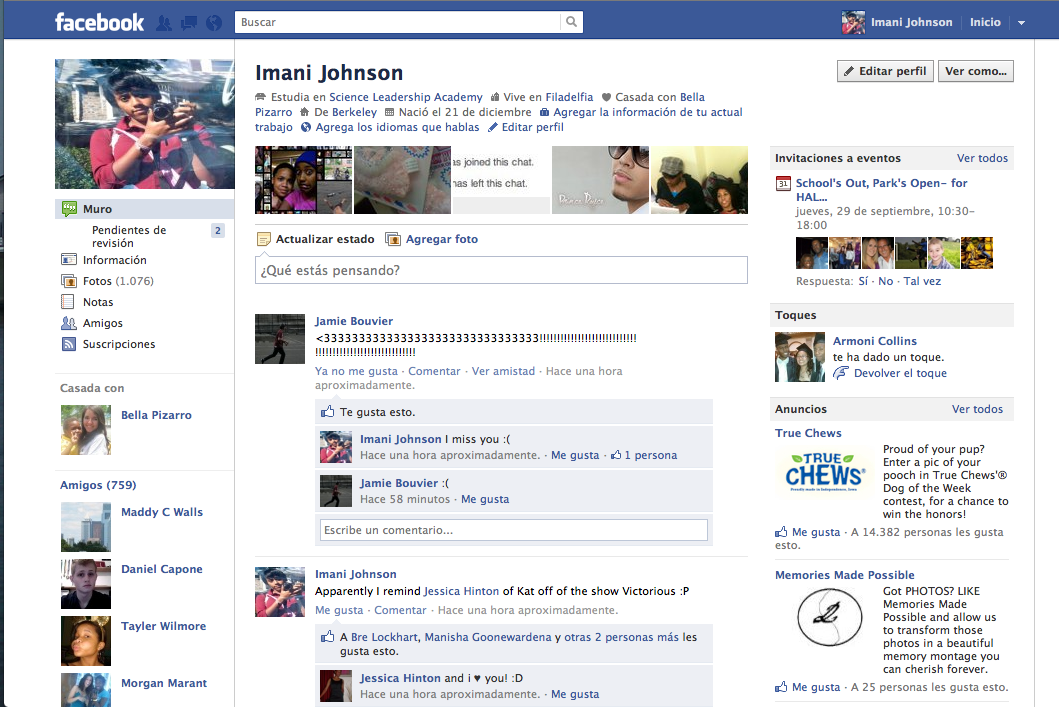Open friend requests icon in top bar
The height and width of the screenshot is (707, 1059).
point(165,22)
